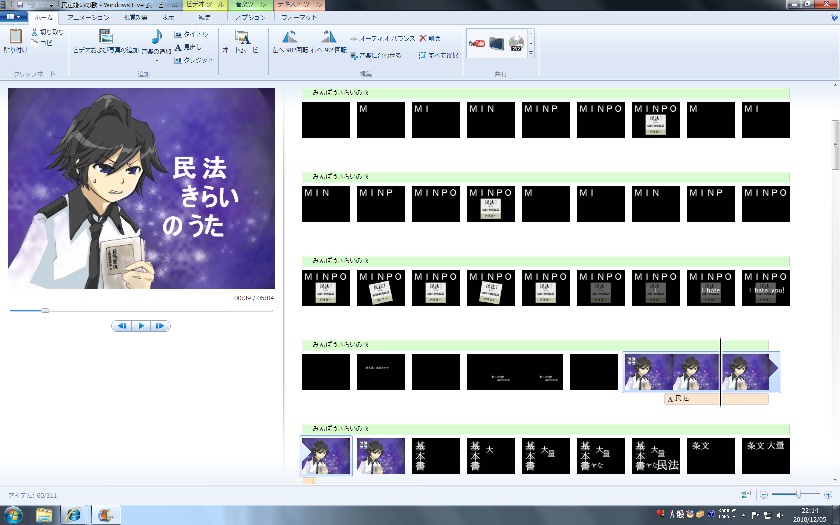The width and height of the screenshot is (840, 525).
Task: Open the Options tab under Music Tools
Action: (x=250, y=17)
